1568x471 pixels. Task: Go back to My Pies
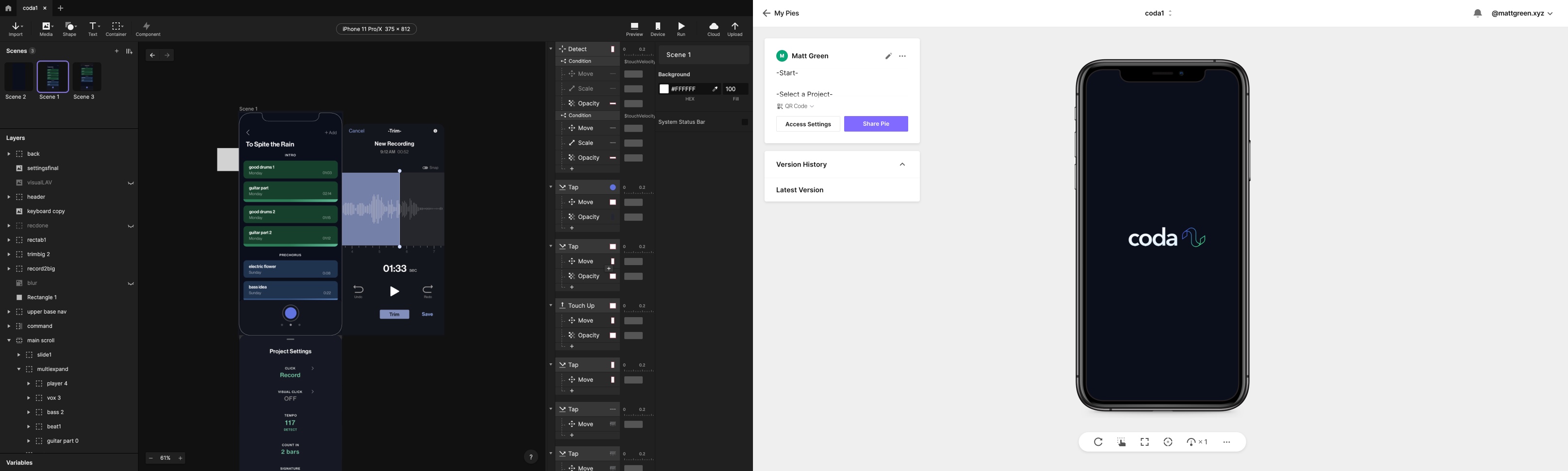point(781,14)
